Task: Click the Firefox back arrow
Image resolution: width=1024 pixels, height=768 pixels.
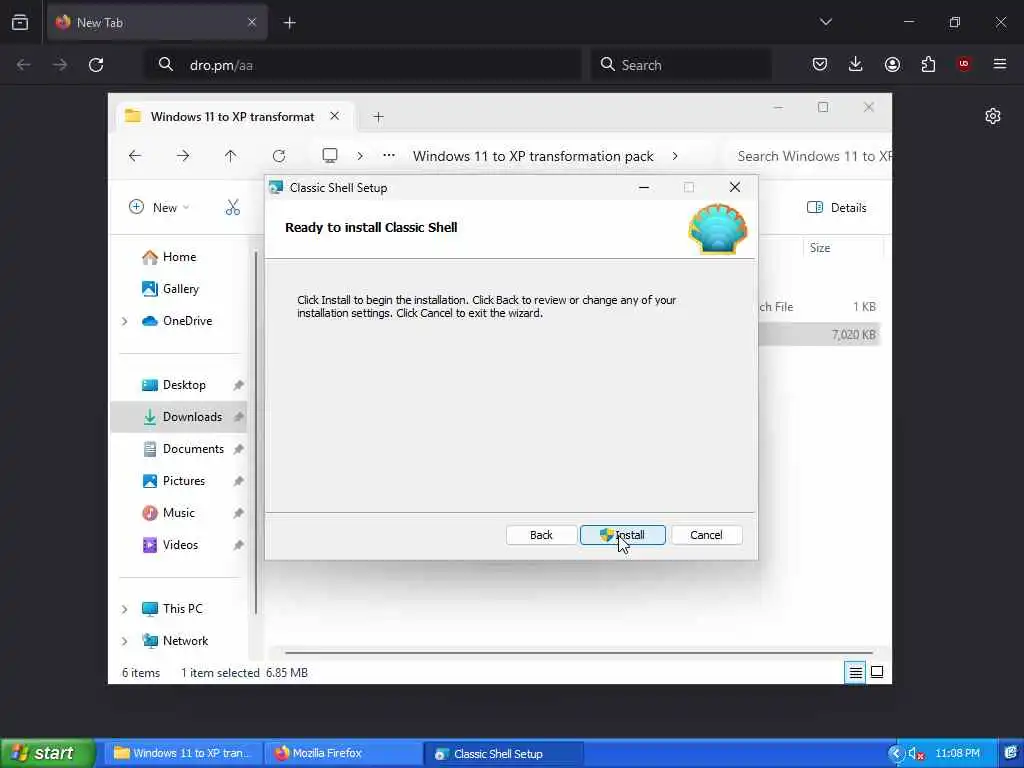Action: click(24, 65)
